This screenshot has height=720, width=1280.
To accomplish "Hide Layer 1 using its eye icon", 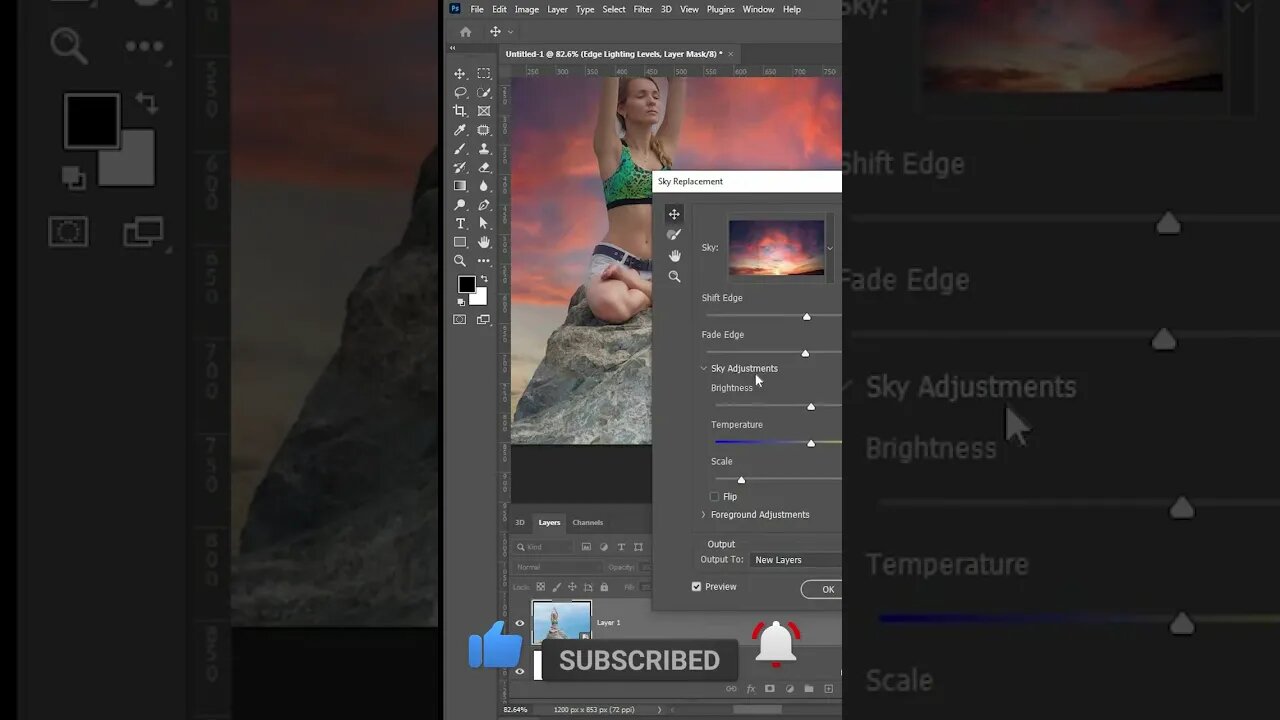I will pyautogui.click(x=519, y=623).
